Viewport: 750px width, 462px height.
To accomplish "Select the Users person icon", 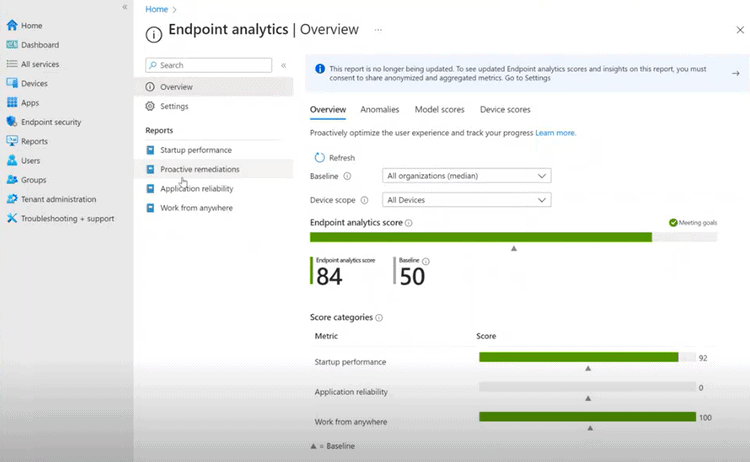I will point(12,160).
